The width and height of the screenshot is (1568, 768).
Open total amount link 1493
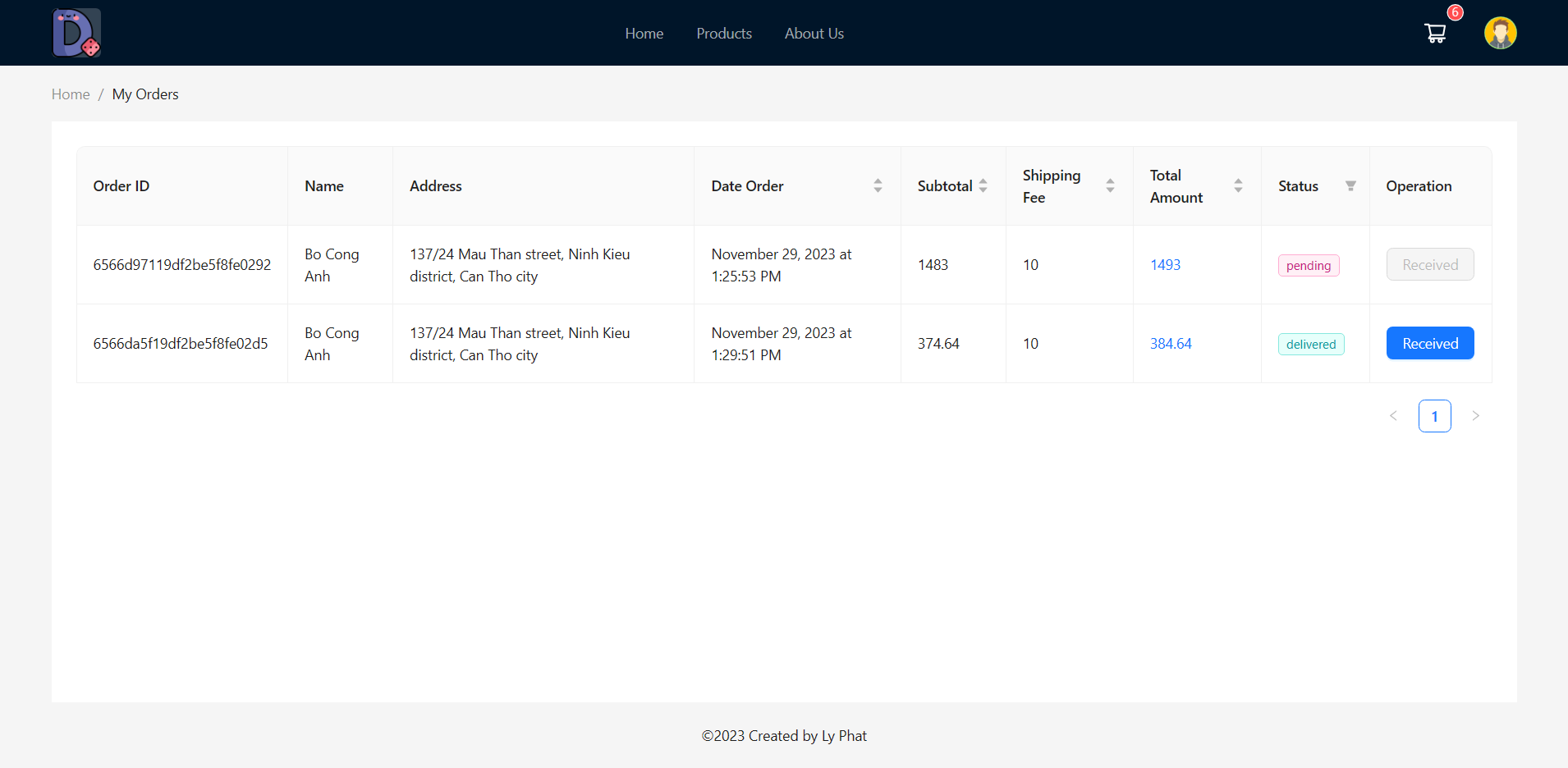[1165, 264]
